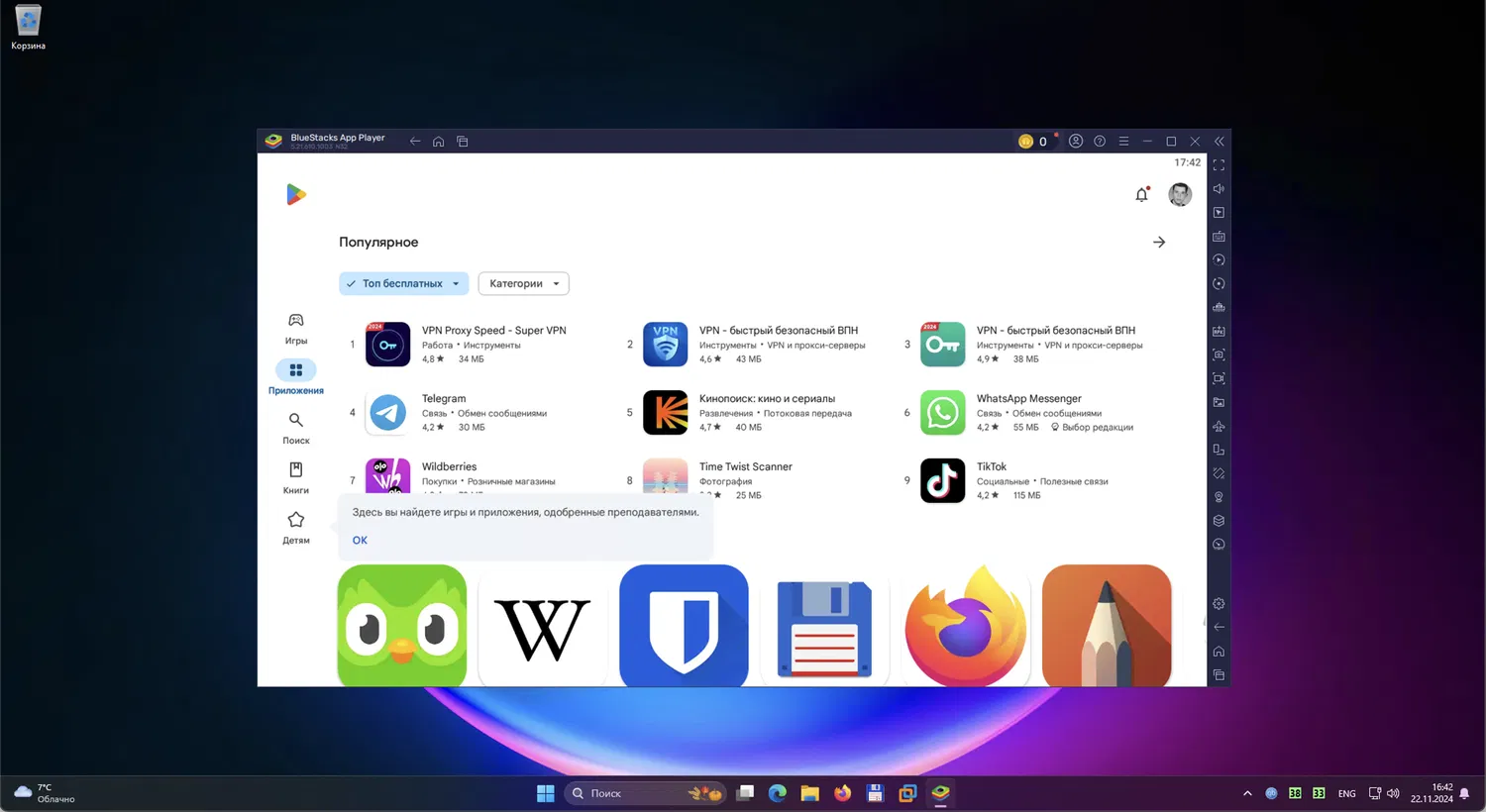Open the Duolingo owl app thumbnail

coord(401,626)
